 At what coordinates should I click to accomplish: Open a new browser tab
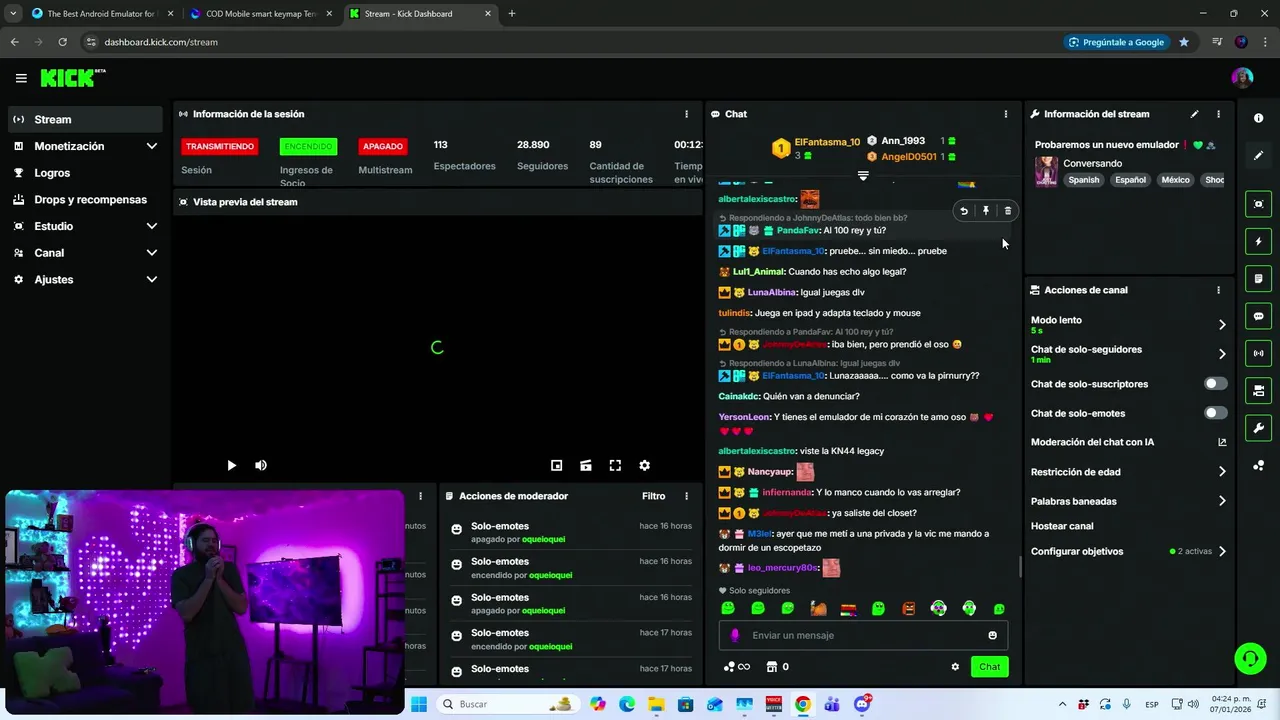coord(512,14)
